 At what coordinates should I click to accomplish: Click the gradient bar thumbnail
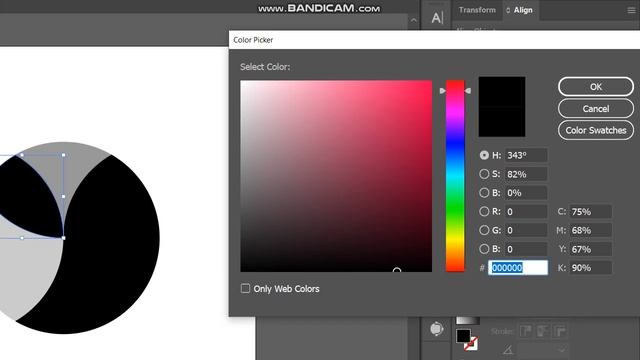pos(468,320)
